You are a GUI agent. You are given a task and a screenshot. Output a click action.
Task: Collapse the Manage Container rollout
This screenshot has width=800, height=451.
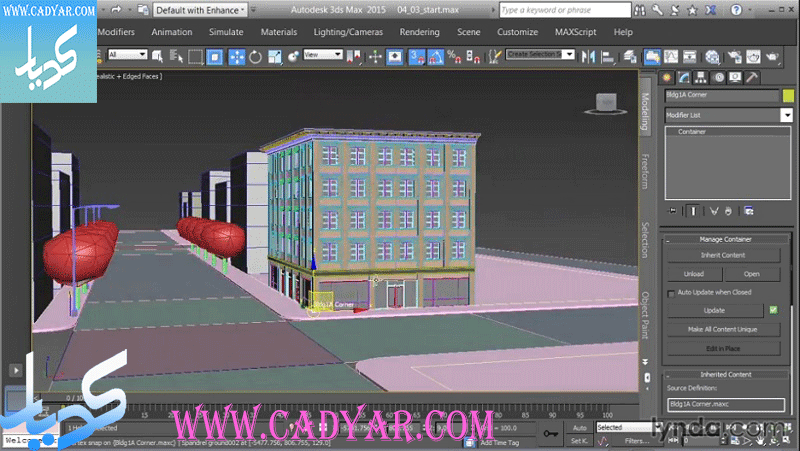(726, 239)
